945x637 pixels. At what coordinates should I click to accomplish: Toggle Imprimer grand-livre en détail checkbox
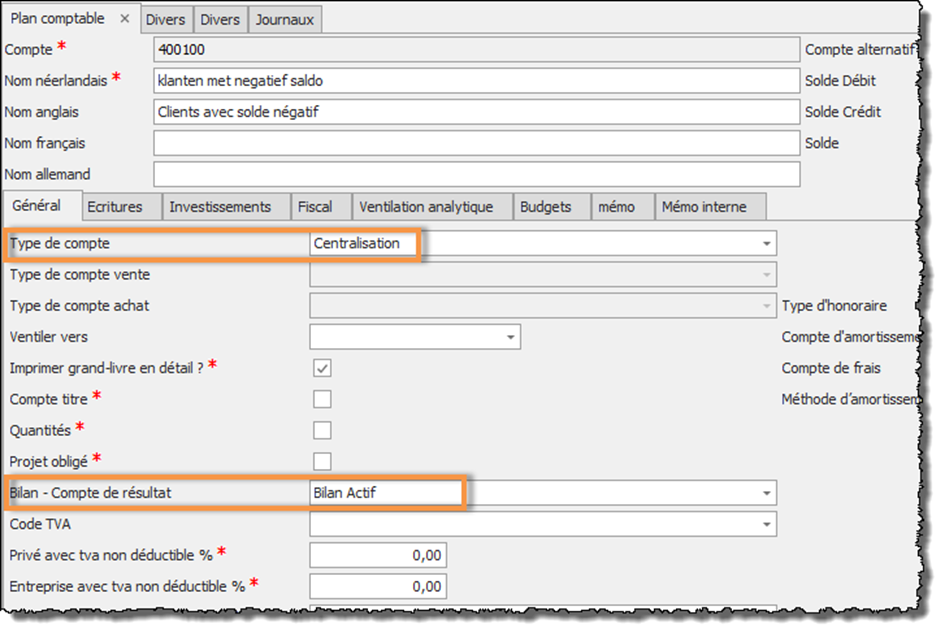(322, 368)
